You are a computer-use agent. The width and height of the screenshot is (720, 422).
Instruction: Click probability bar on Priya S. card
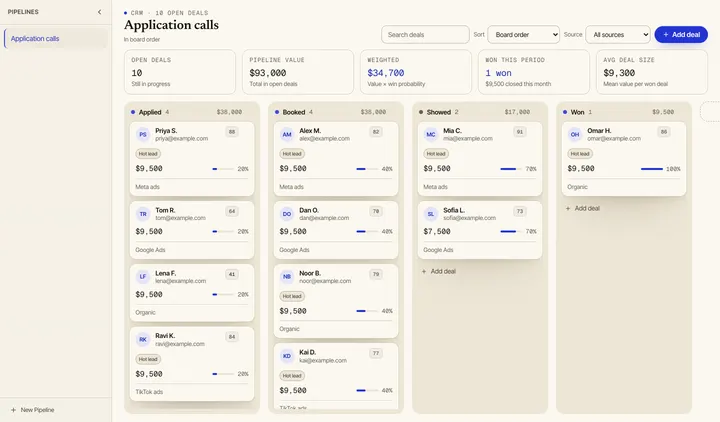click(223, 169)
